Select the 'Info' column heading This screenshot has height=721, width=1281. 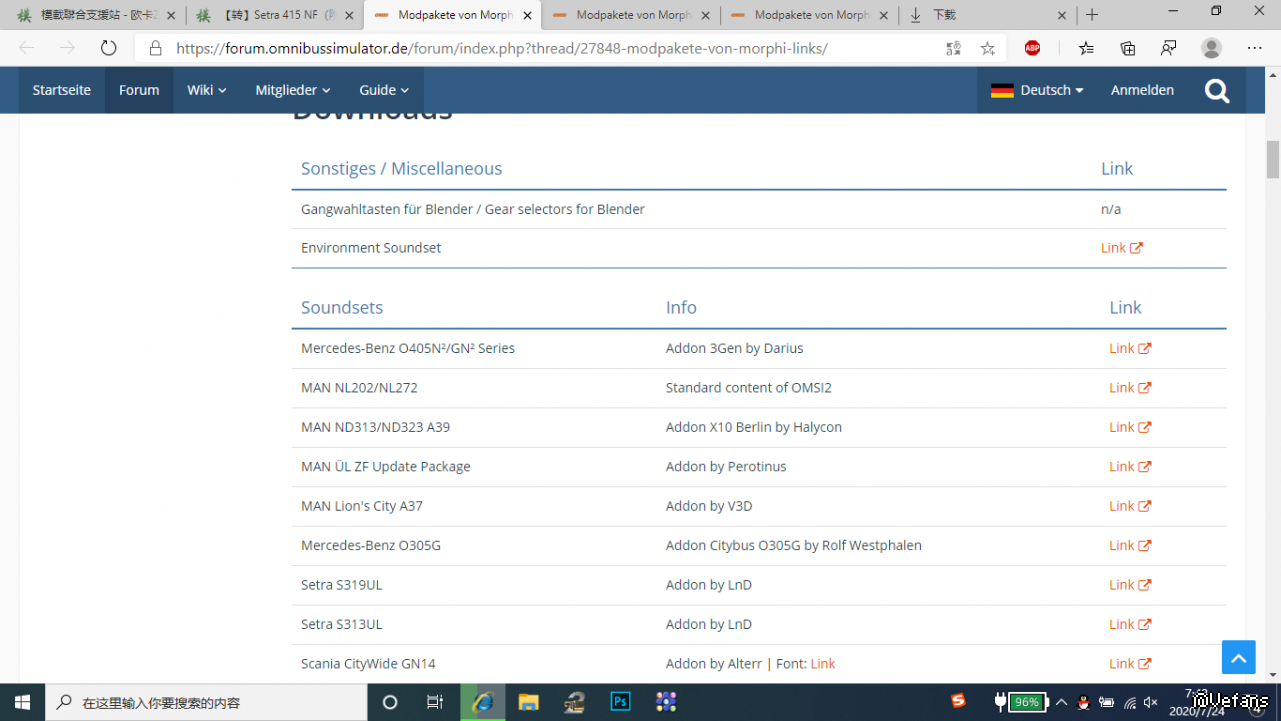[x=681, y=307]
